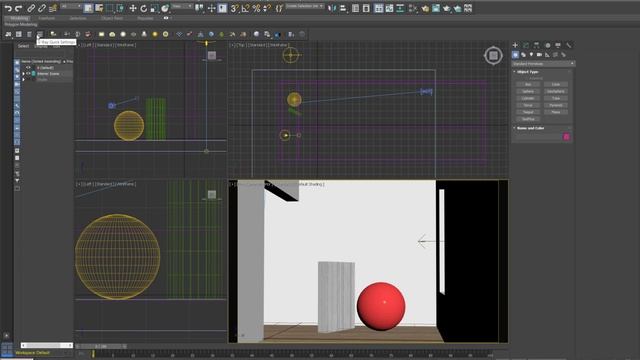Activate the Unlink Selection tool

(x=42, y=8)
